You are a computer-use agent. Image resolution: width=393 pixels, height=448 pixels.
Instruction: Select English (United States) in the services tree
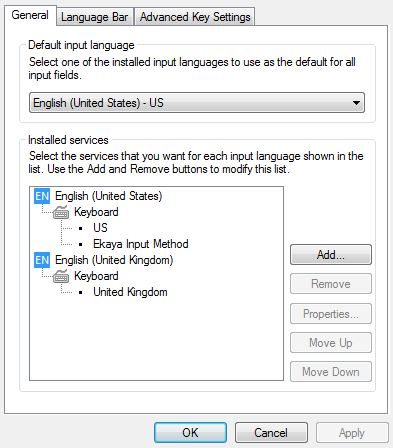tap(109, 196)
